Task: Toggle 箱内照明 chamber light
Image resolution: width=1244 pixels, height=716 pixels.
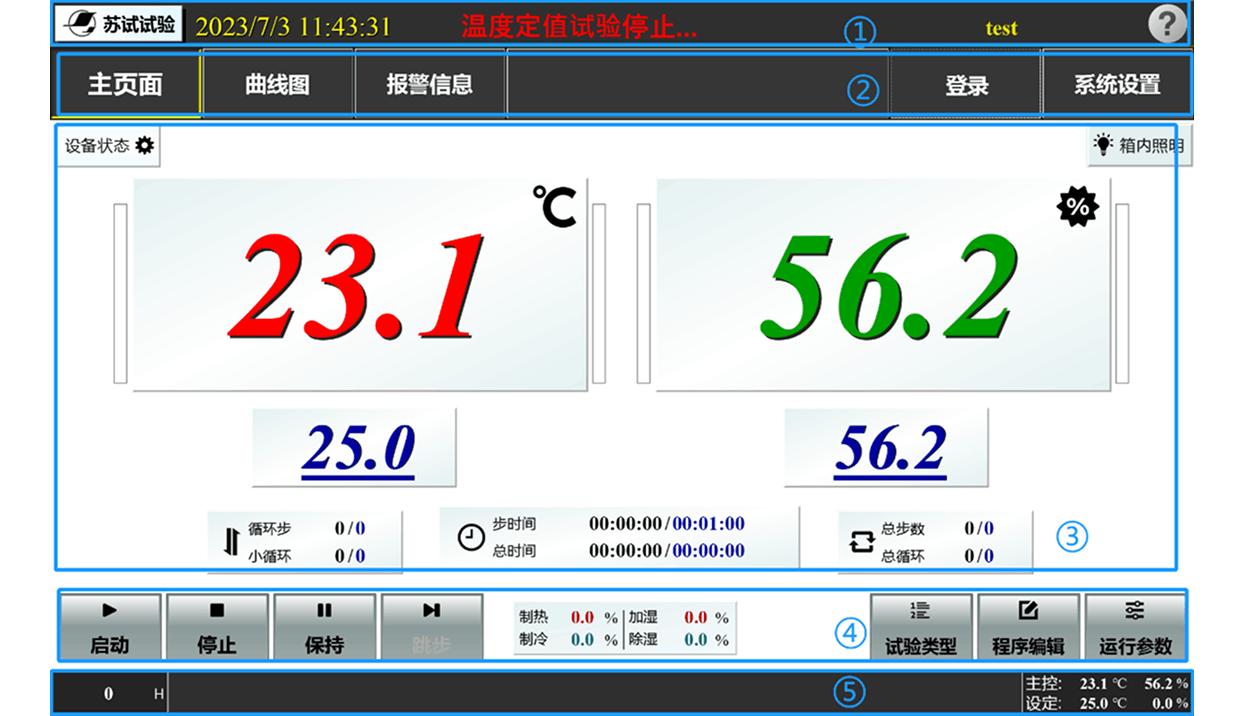Action: pyautogui.click(x=1138, y=146)
